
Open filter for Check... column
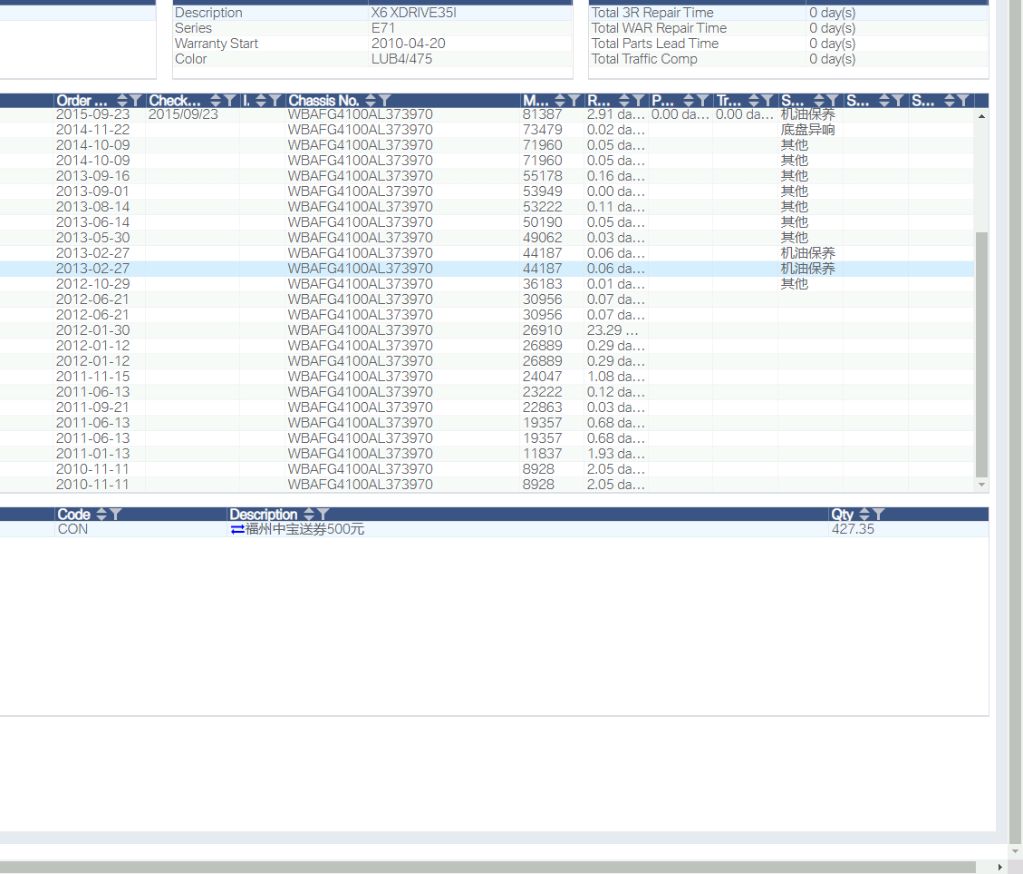coord(229,100)
